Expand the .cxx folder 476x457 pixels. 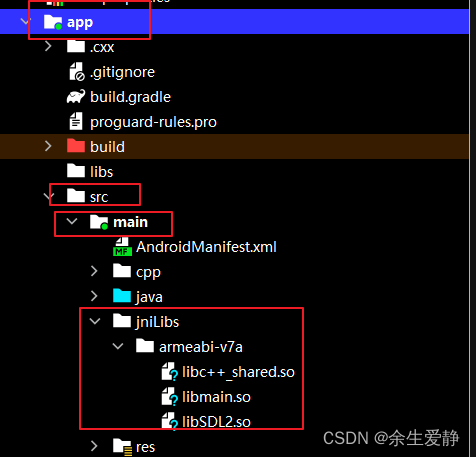point(48,46)
